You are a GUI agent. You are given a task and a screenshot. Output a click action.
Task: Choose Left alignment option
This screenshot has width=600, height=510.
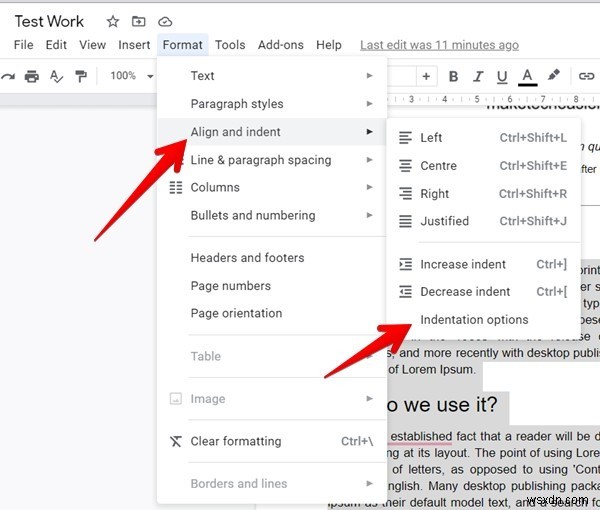[x=484, y=138]
